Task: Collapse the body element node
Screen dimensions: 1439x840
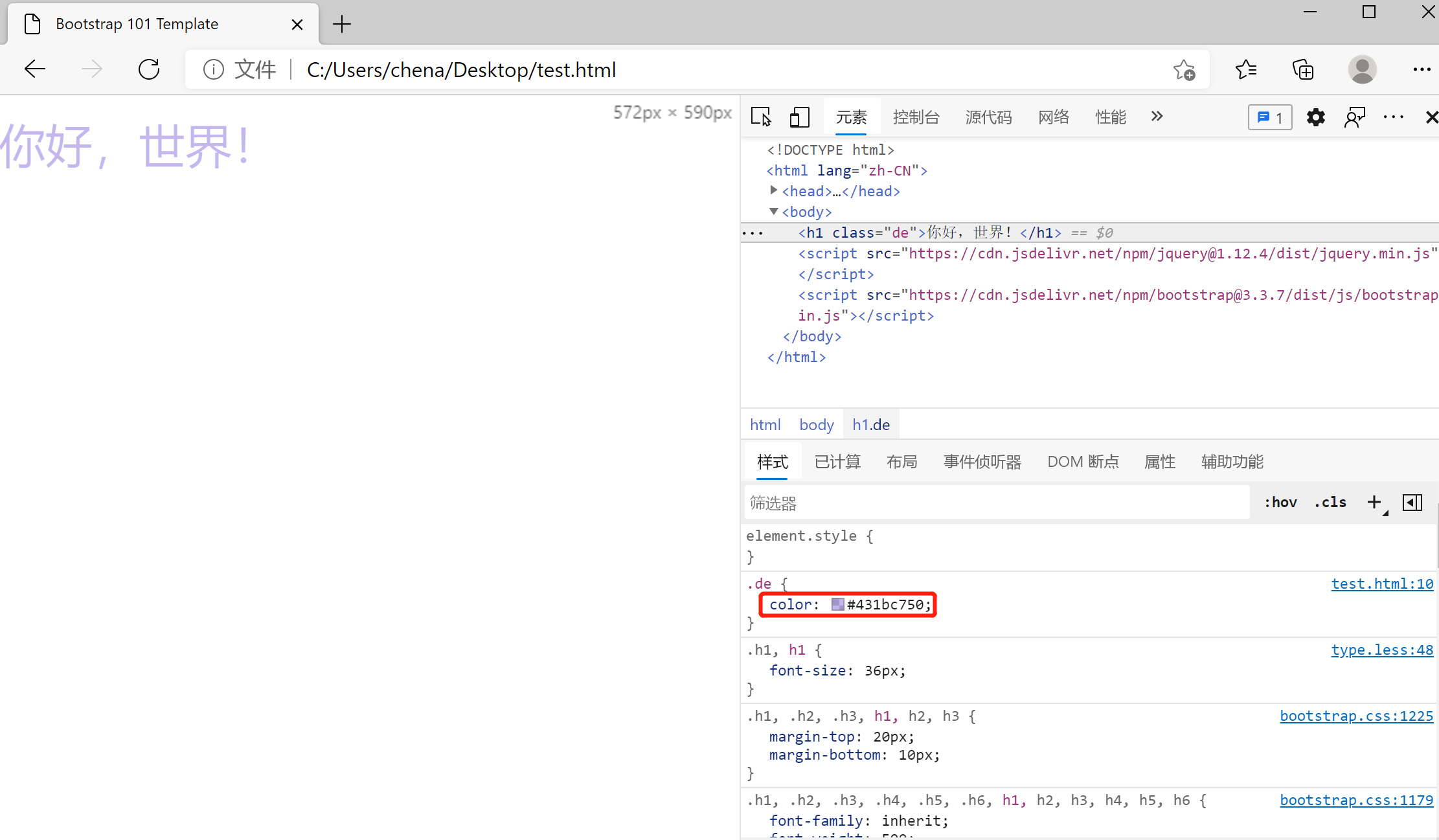Action: tap(773, 211)
